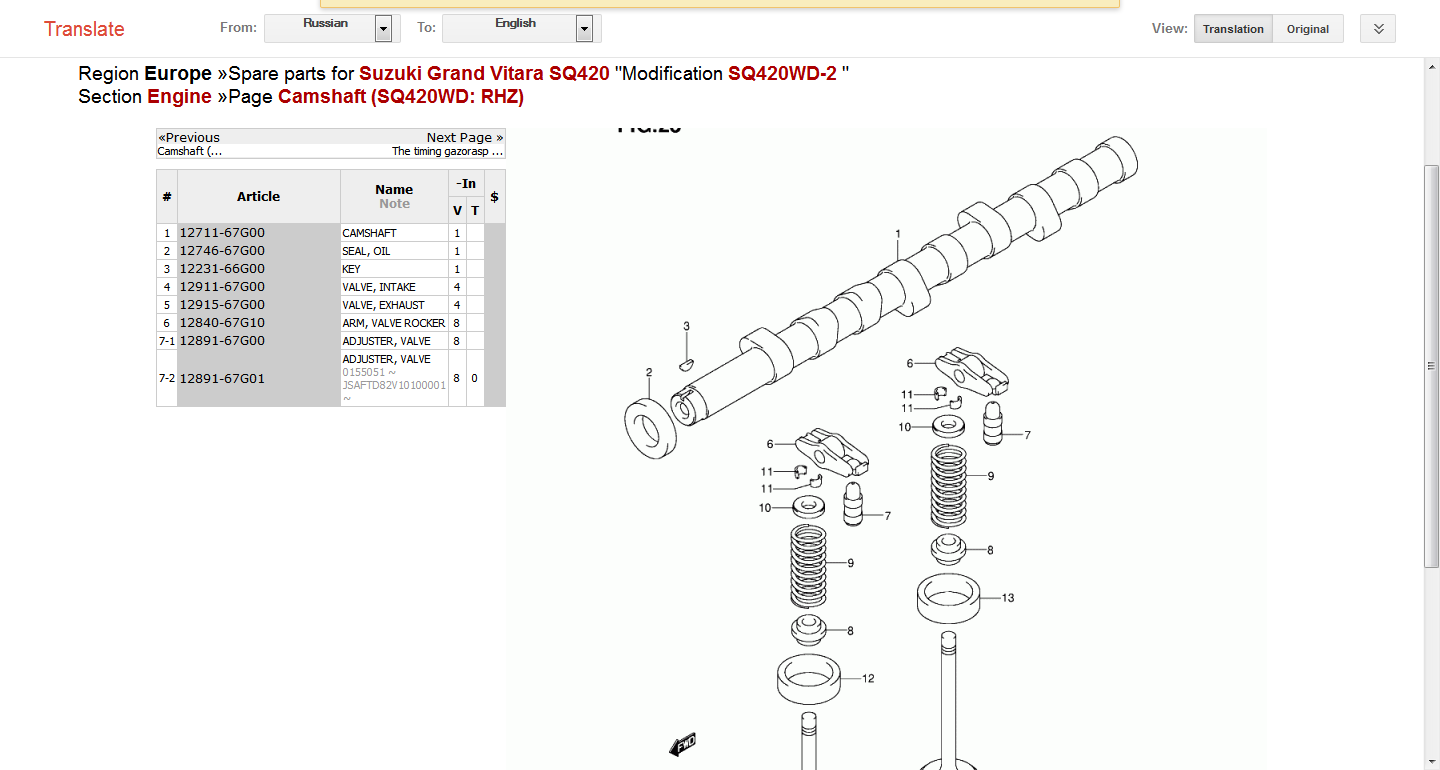The width and height of the screenshot is (1440, 770).
Task: Select the ARM, VALVE ROCKER name cell
Action: (394, 323)
